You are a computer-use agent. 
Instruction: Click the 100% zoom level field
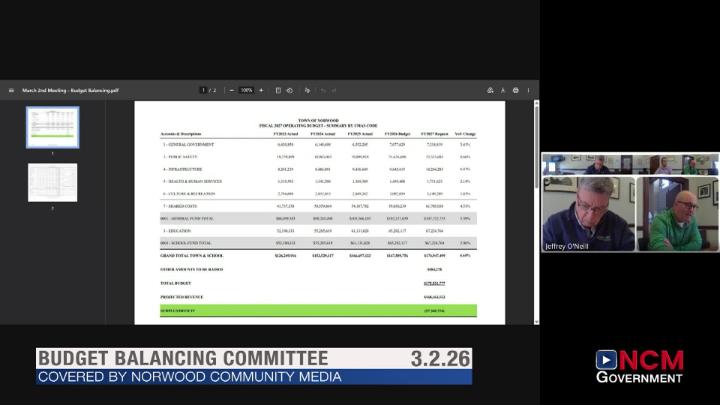point(247,90)
